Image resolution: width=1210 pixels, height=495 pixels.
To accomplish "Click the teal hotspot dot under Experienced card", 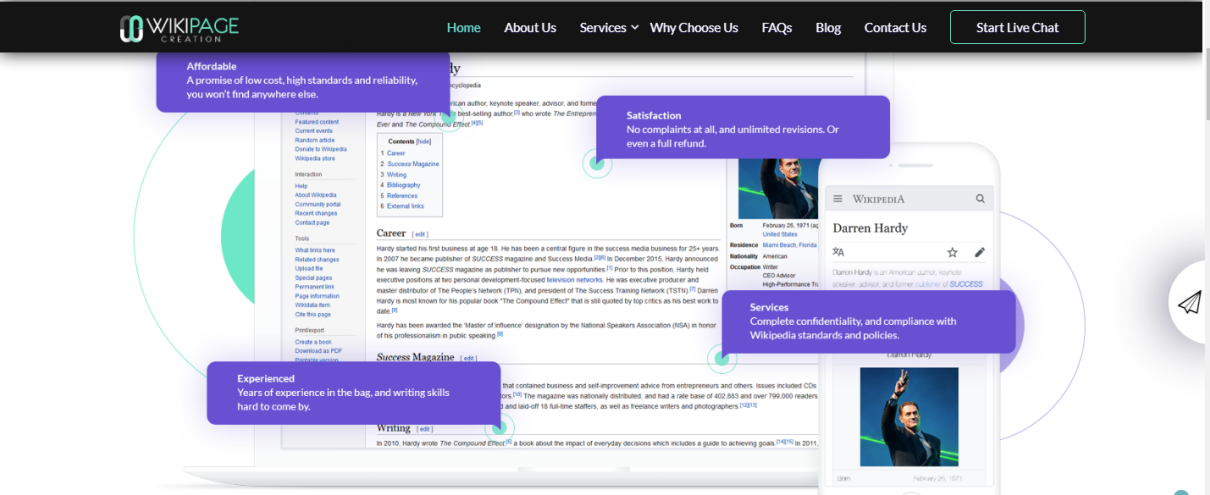I will 499,429.
